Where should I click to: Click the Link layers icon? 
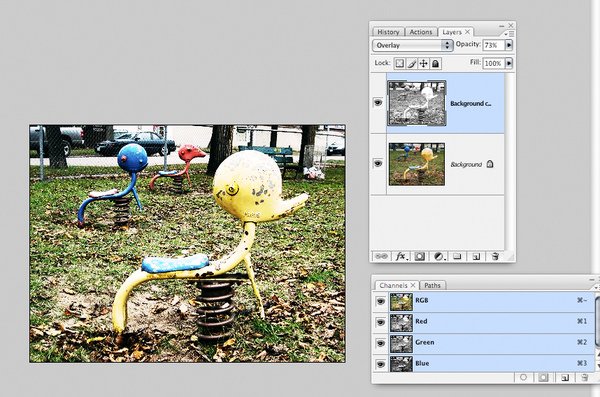coord(382,256)
